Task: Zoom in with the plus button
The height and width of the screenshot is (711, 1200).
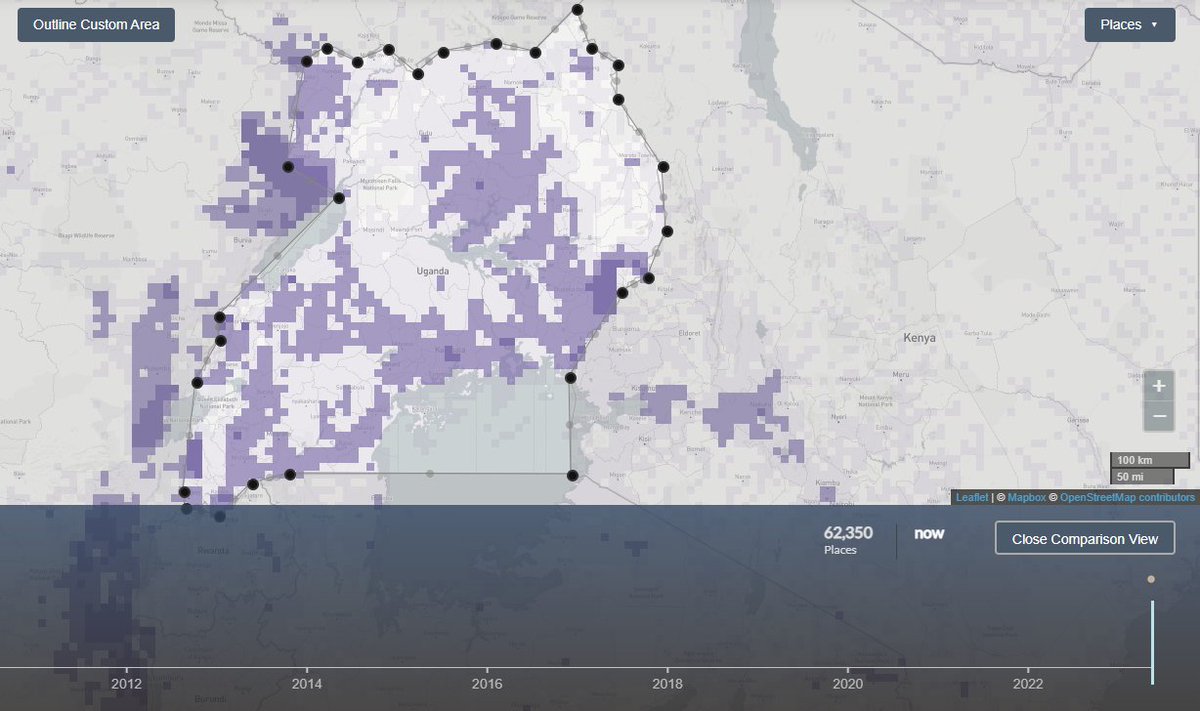Action: coord(1159,386)
